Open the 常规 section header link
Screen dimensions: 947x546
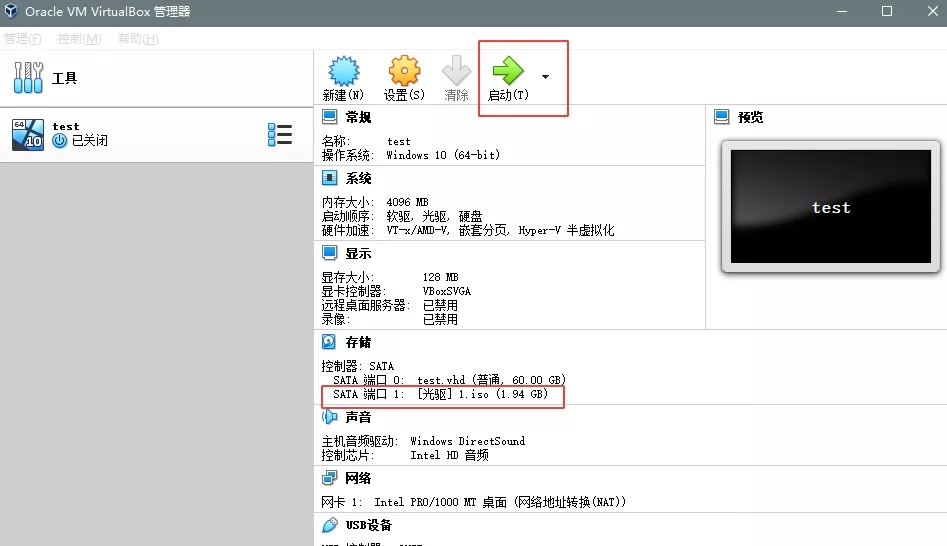click(x=358, y=117)
